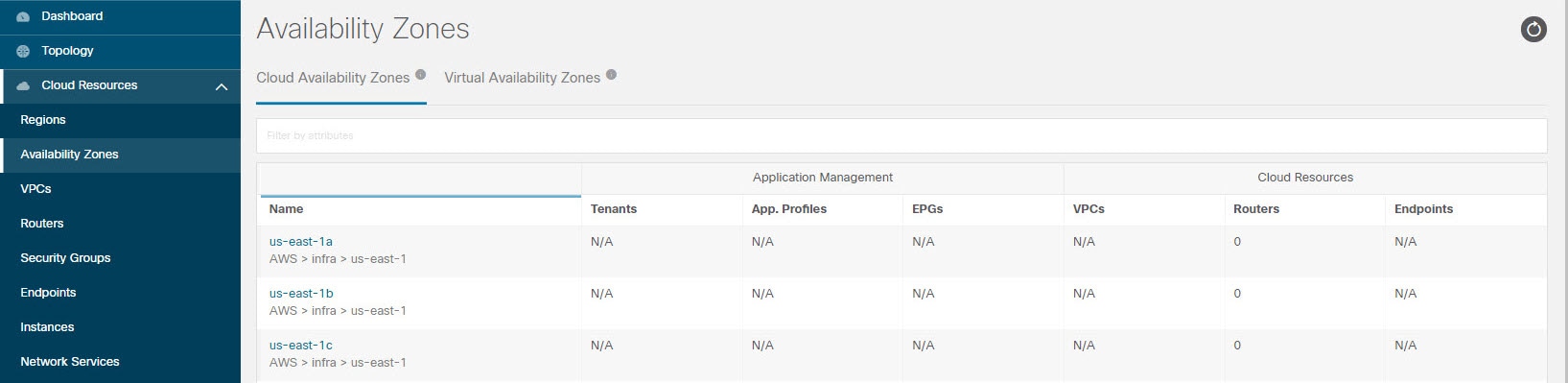Click the Cloud Resources cloud icon
The image size is (1568, 383).
(23, 85)
